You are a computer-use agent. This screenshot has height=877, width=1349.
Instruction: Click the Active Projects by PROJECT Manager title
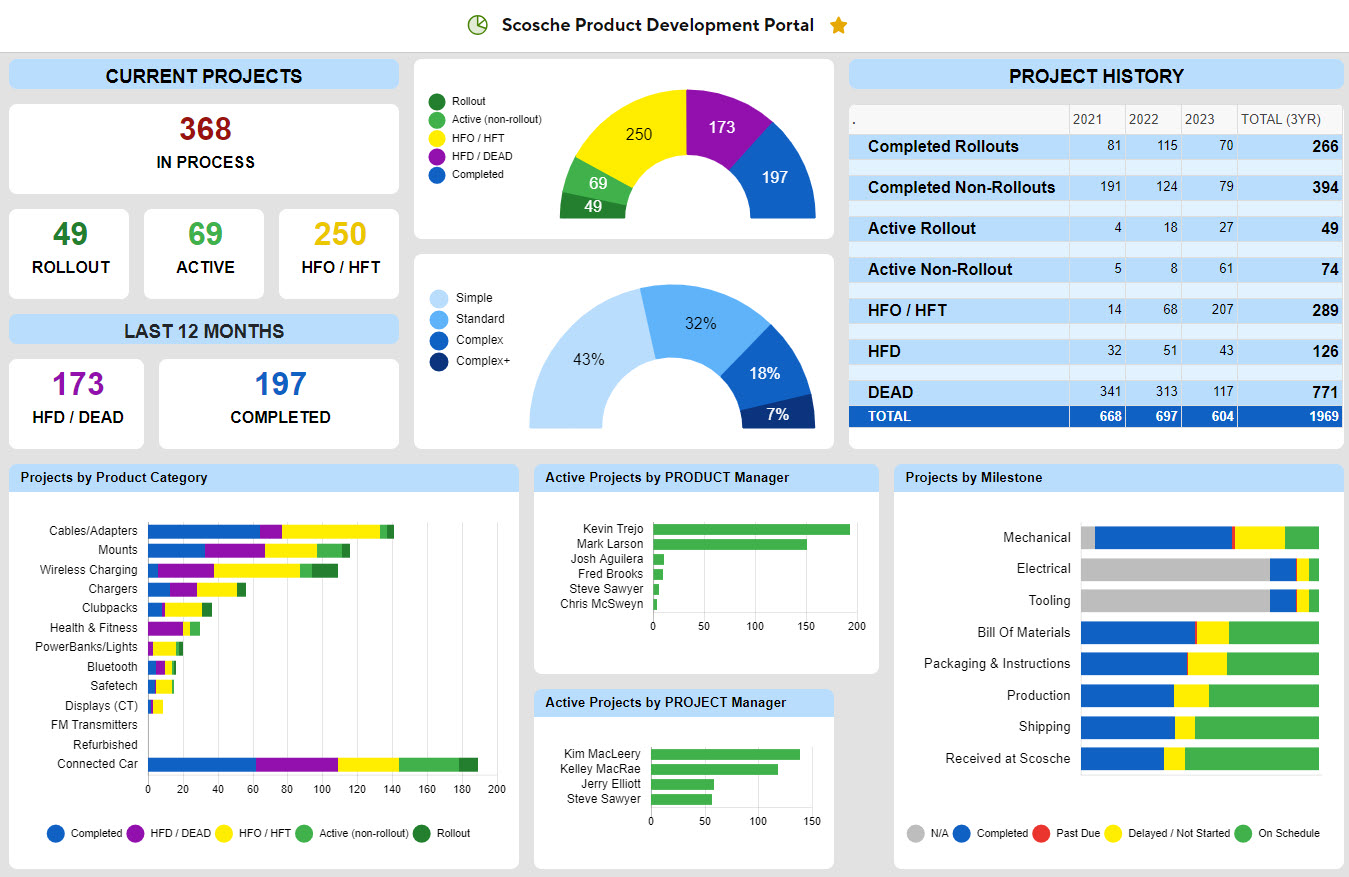[x=666, y=703]
